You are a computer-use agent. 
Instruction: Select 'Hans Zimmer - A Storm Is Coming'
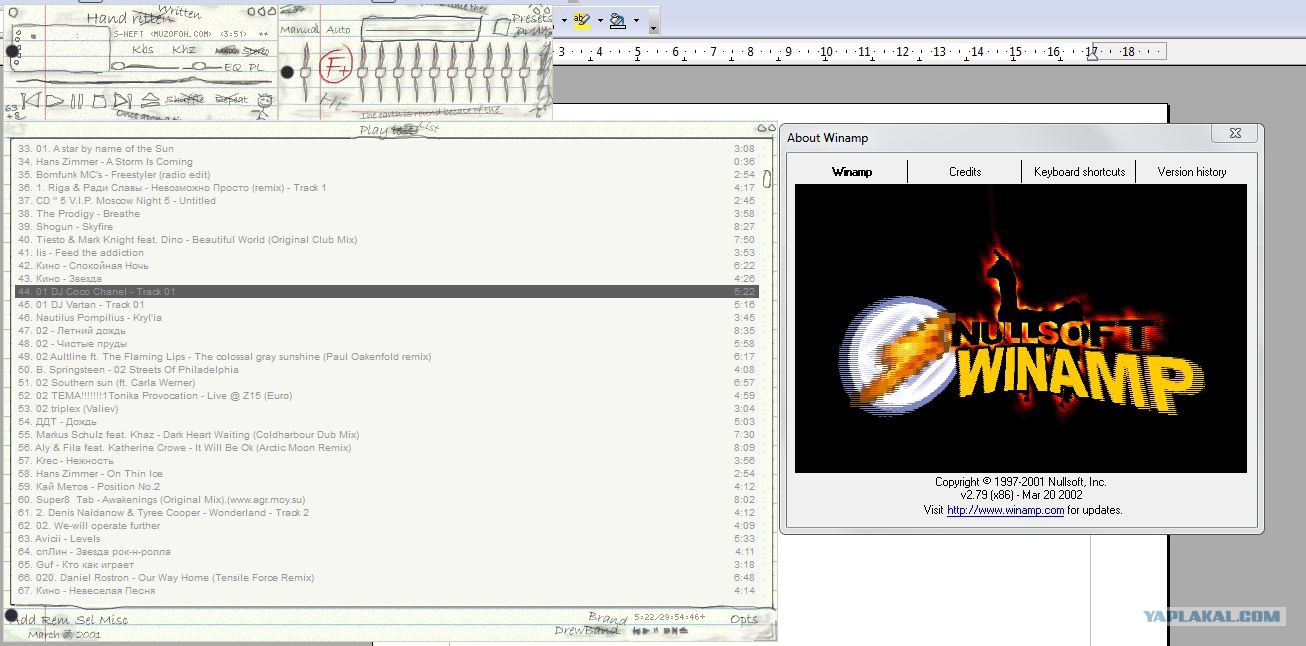tap(386, 162)
